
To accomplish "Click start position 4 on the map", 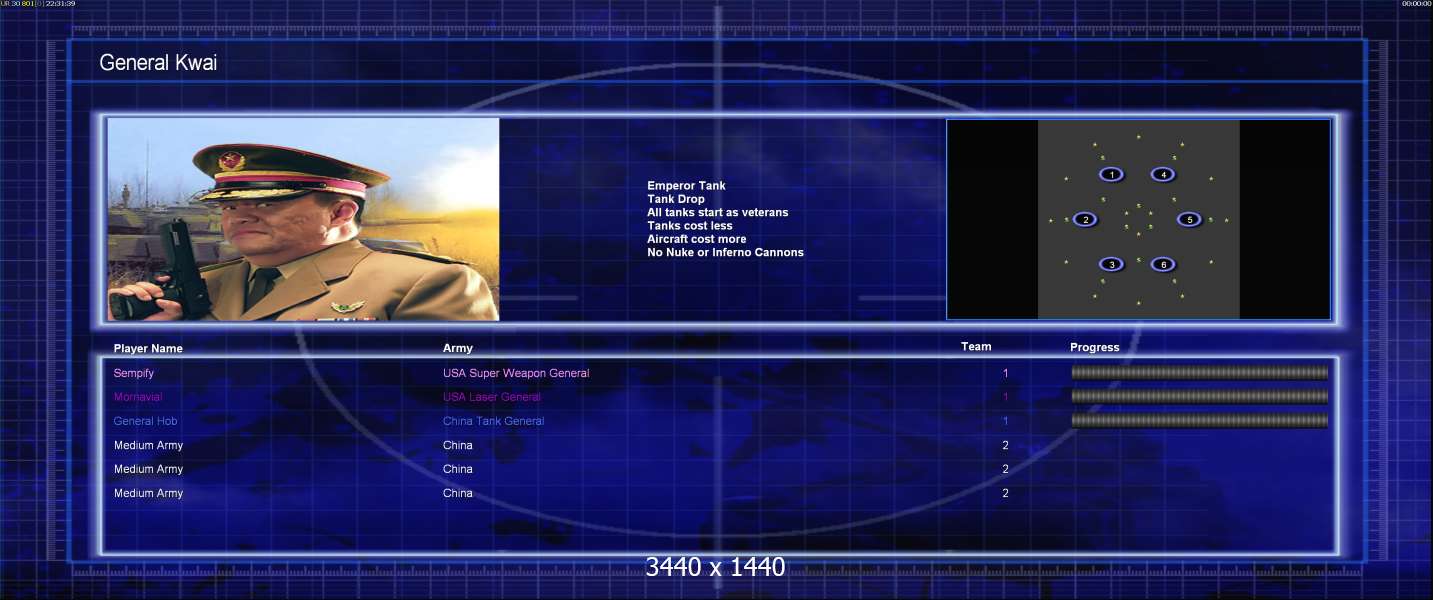I will [x=1163, y=174].
